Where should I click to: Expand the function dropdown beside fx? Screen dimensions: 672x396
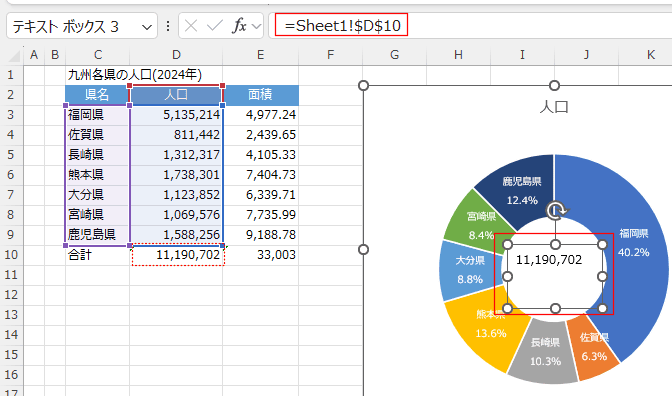[256, 27]
